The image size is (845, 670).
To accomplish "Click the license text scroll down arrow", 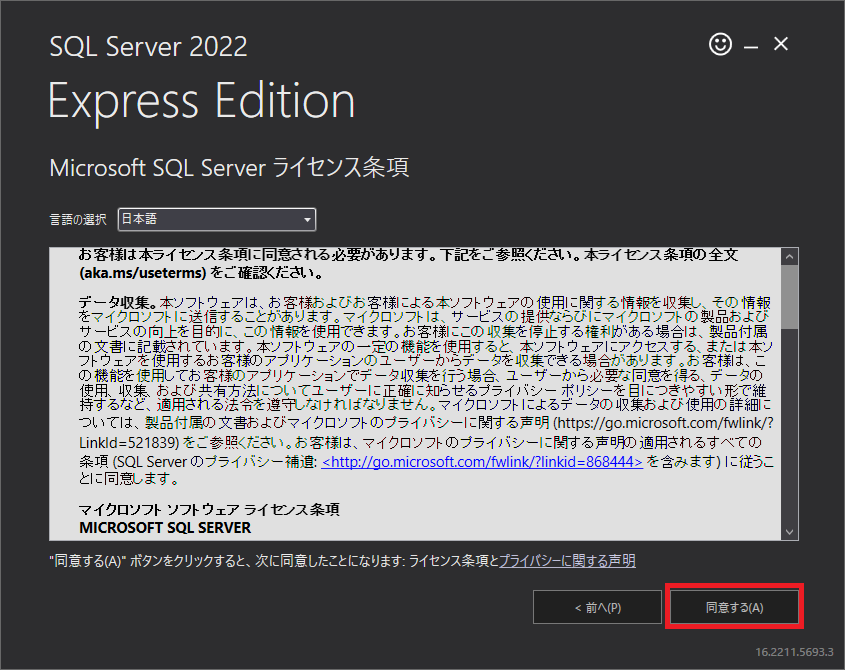I will pos(789,532).
